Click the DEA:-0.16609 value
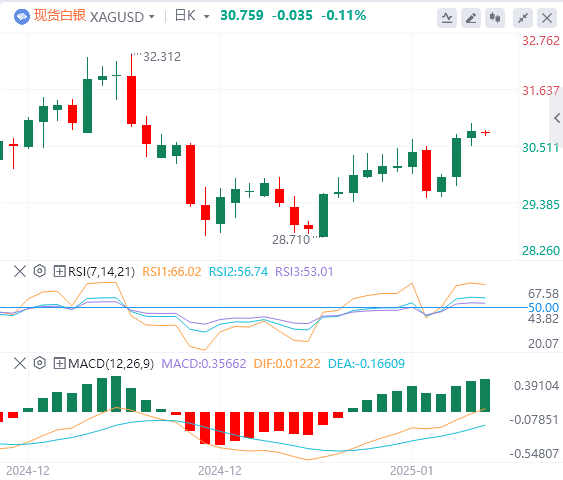 (366, 364)
